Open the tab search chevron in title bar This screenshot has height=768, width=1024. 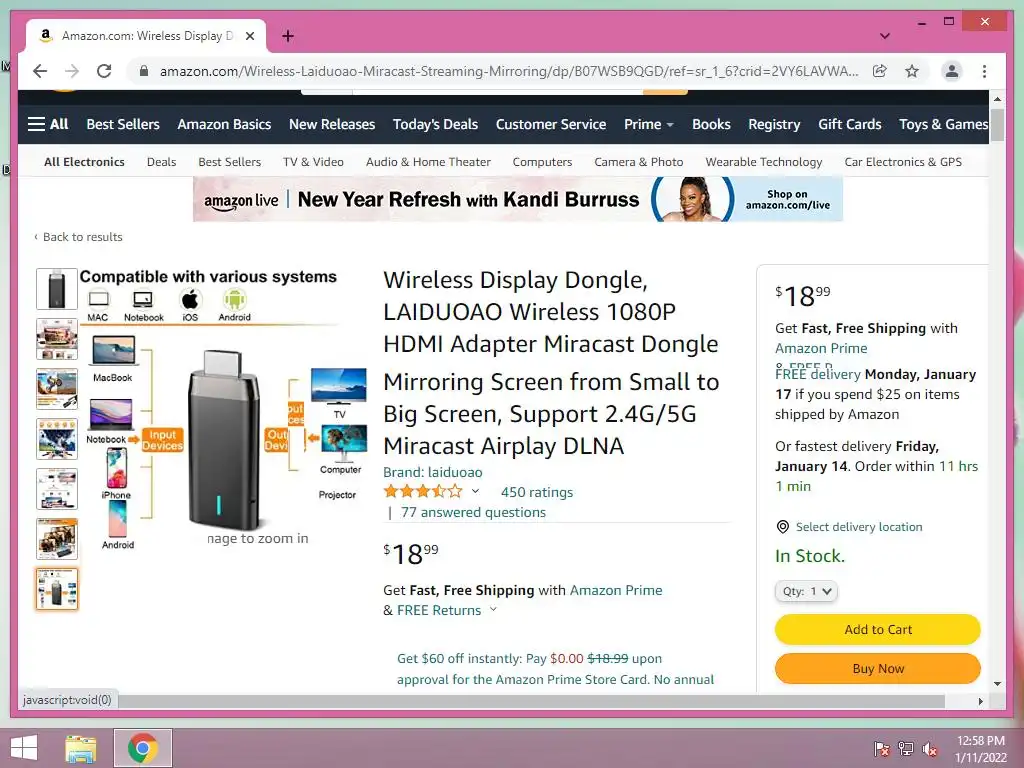pos(885,36)
